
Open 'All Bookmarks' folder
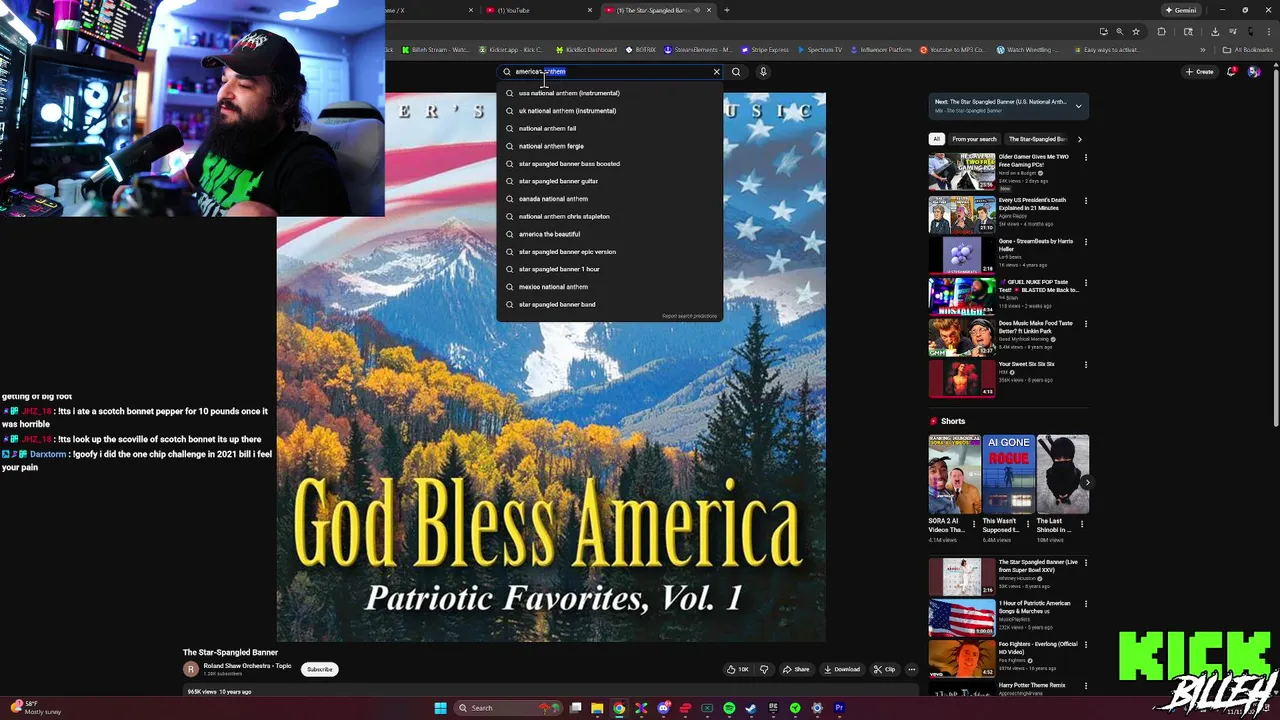(x=1248, y=50)
